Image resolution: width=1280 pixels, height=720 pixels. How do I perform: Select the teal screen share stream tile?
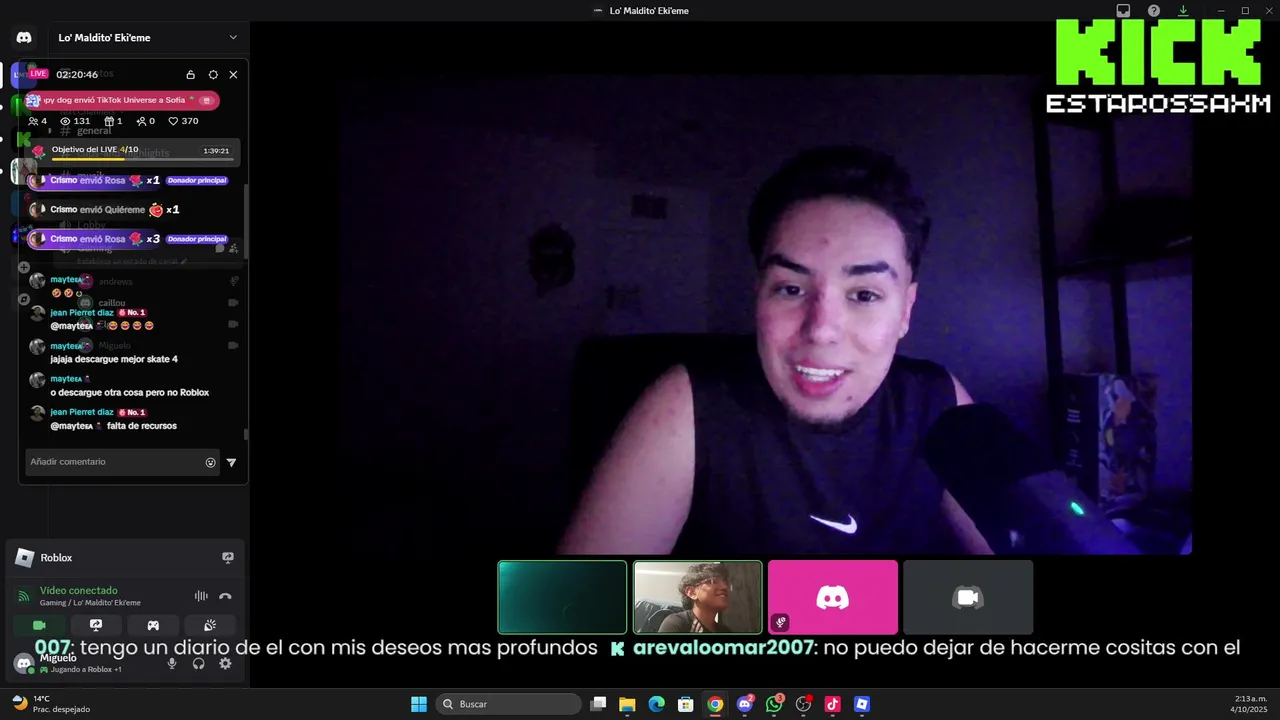coord(562,597)
